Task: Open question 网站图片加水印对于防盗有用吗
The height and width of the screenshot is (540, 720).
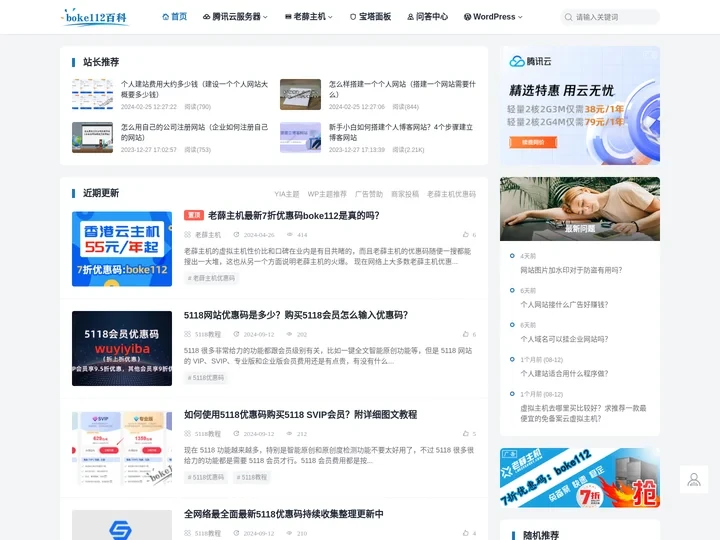Action: click(571, 270)
